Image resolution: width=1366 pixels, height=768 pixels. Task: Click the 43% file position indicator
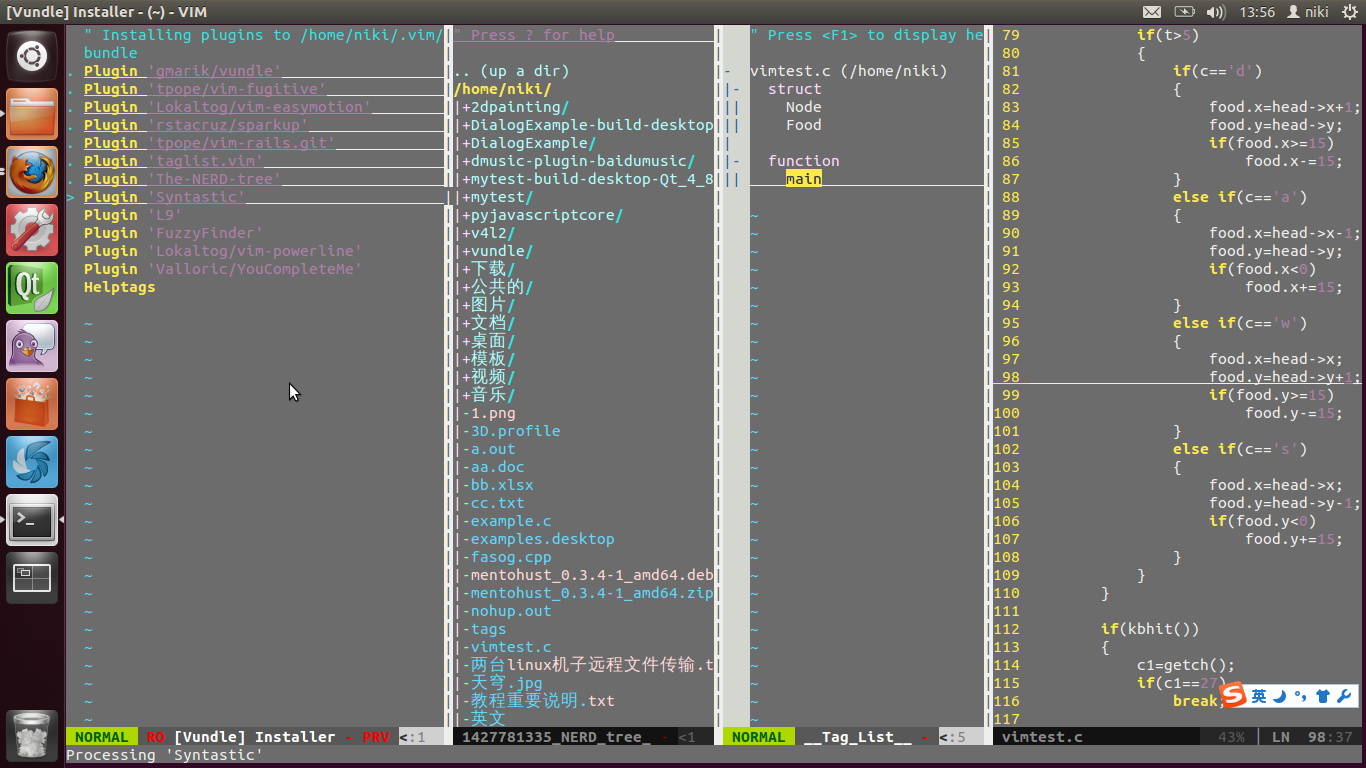point(1231,737)
